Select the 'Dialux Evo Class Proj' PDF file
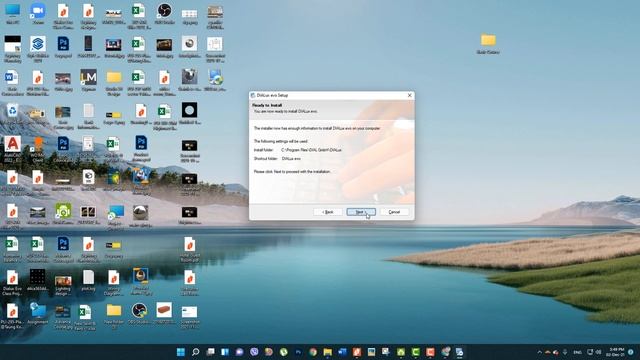This screenshot has width=640, height=360. (x=12, y=283)
